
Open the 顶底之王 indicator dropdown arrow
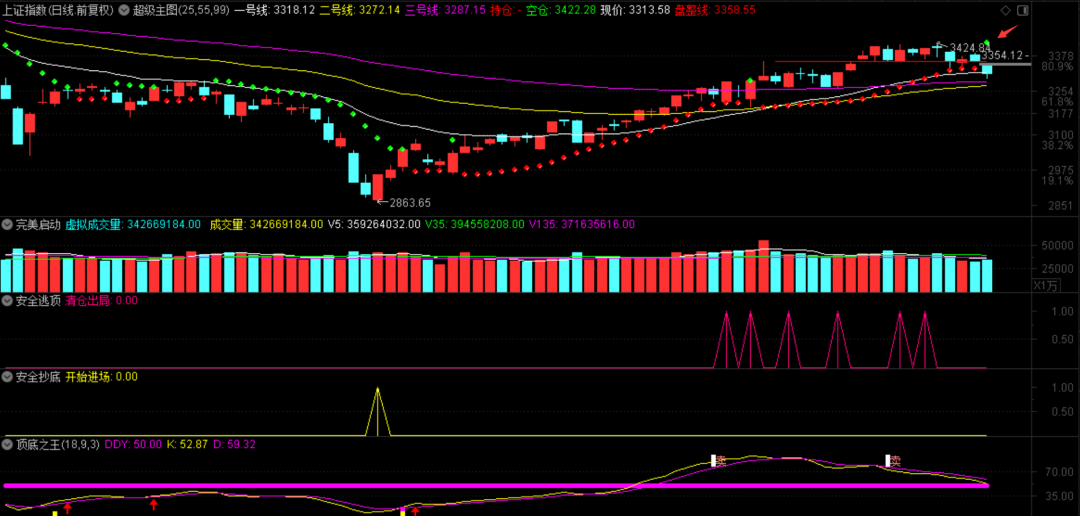(x=8, y=443)
